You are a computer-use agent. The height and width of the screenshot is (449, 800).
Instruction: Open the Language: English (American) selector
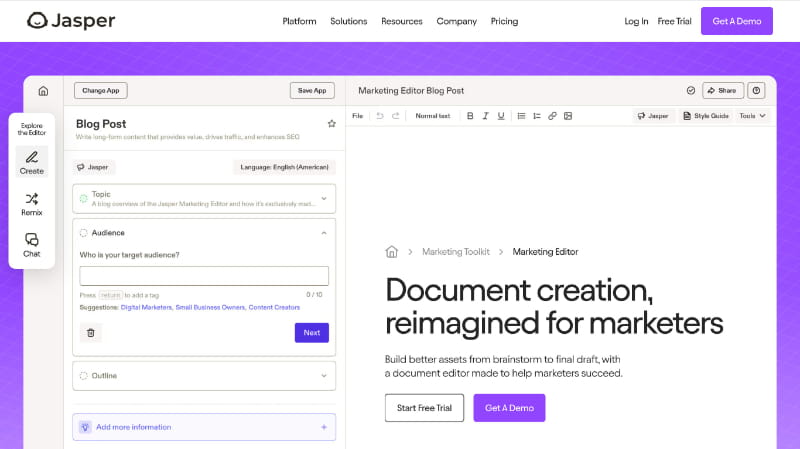(x=285, y=167)
